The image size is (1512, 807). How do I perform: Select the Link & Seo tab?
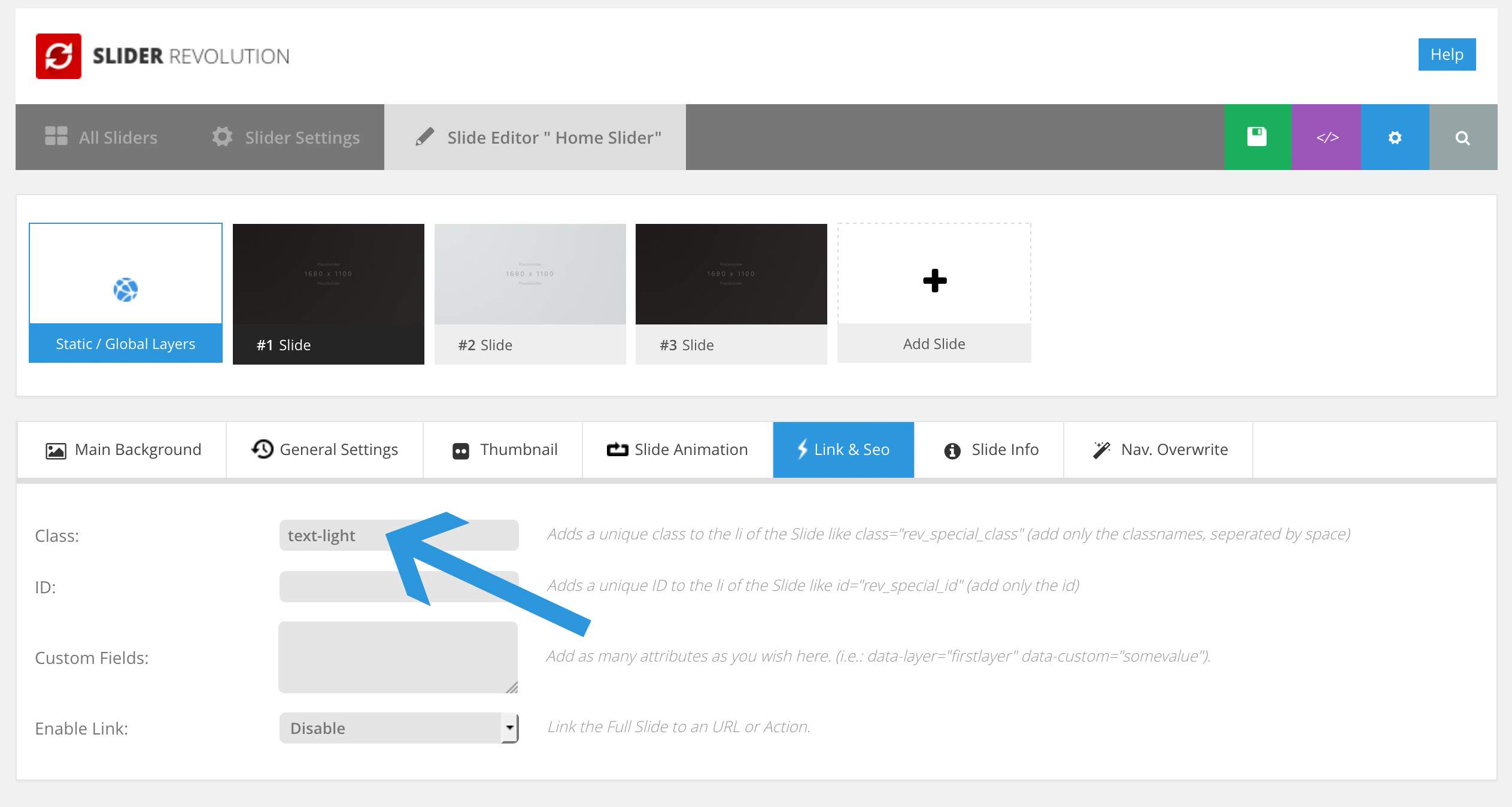843,450
